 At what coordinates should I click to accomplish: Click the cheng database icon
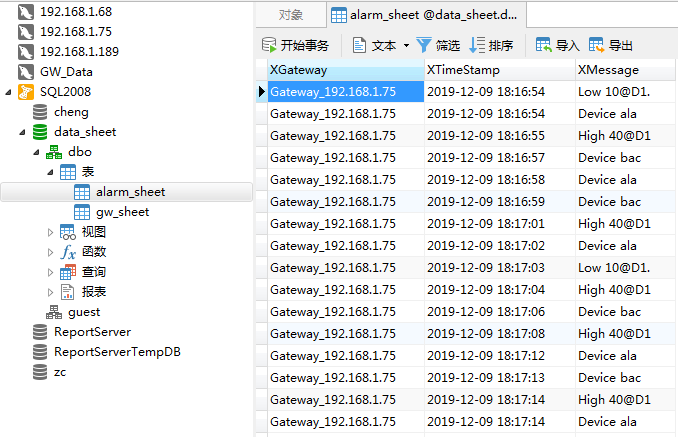coord(40,112)
